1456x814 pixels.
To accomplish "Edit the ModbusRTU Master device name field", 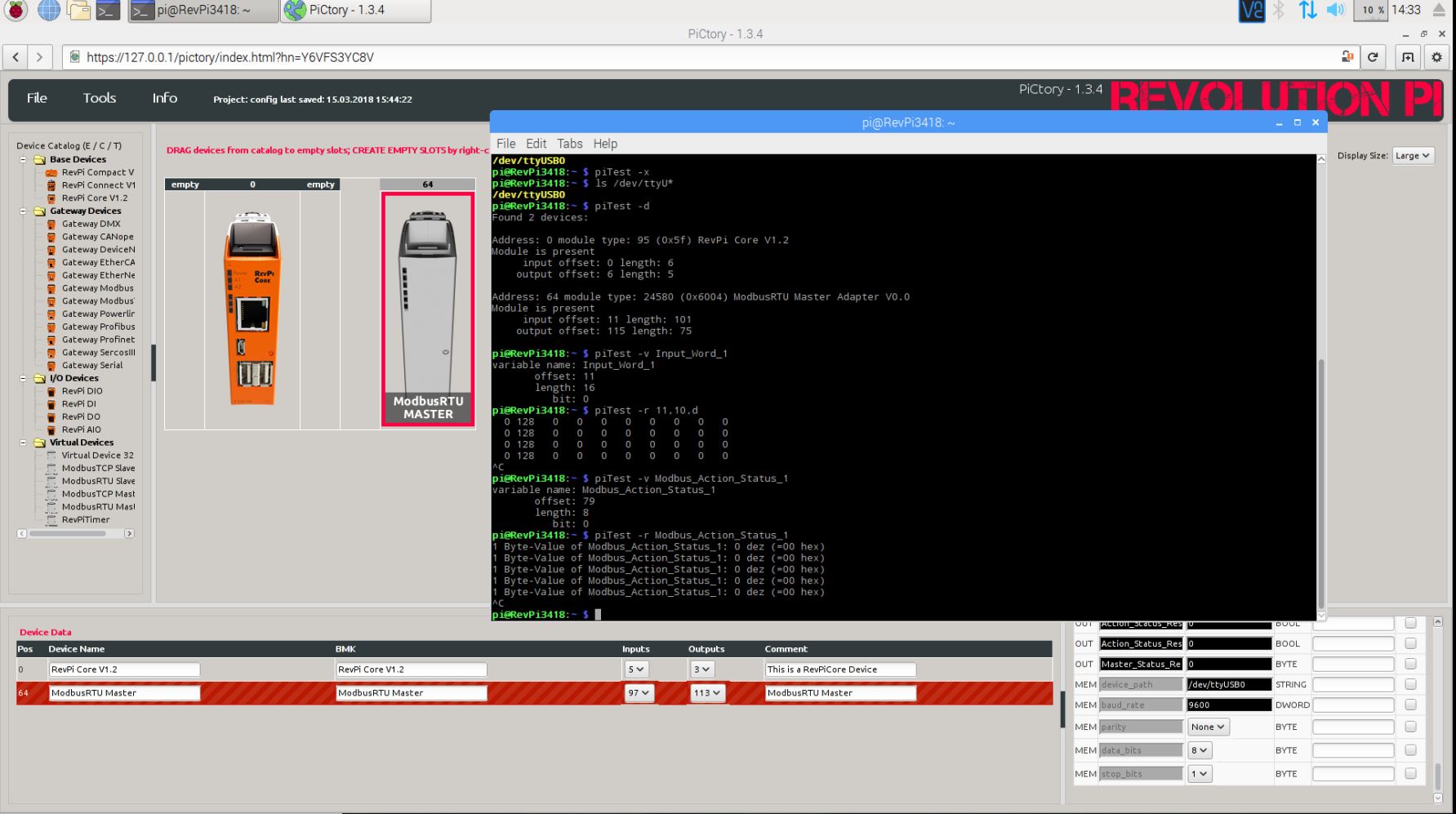I will click(x=124, y=692).
